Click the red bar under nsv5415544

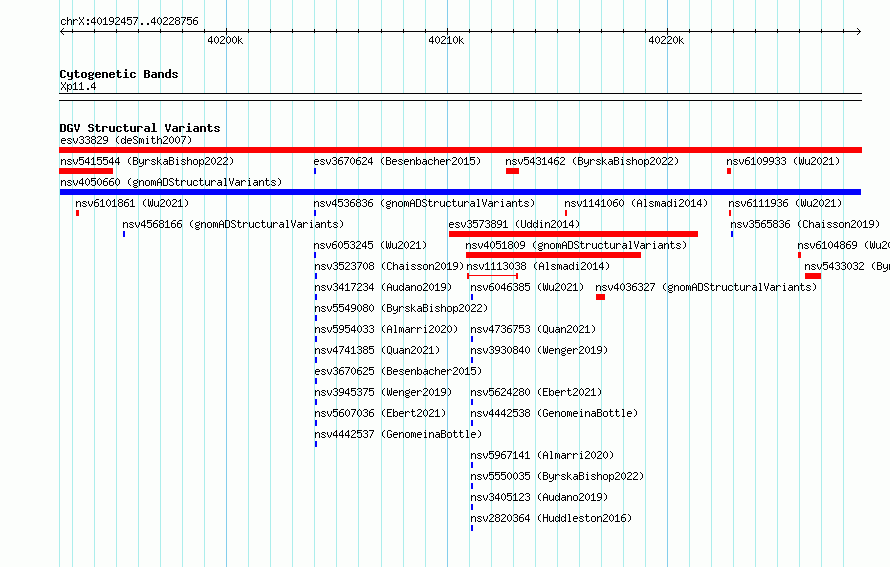tap(86, 171)
